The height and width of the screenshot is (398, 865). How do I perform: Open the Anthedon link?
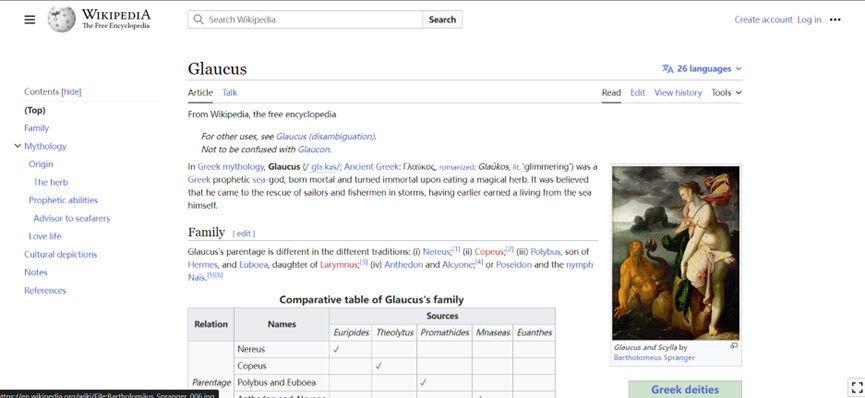pos(403,265)
